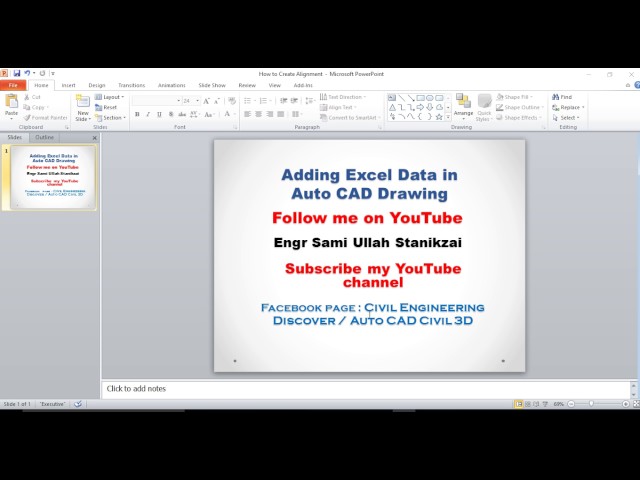The width and height of the screenshot is (640, 480).
Task: Open the Arrange menu
Action: coord(463,107)
